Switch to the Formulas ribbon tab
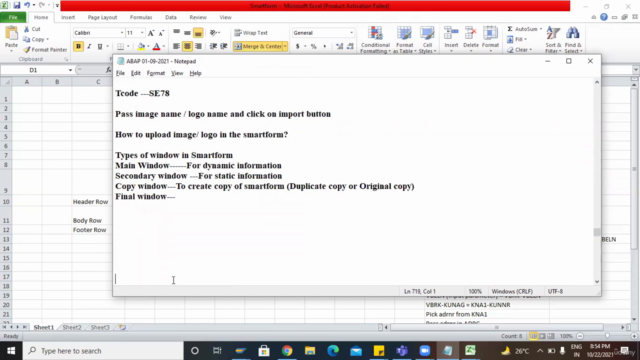Screen dimensions: 640x360 141,18
